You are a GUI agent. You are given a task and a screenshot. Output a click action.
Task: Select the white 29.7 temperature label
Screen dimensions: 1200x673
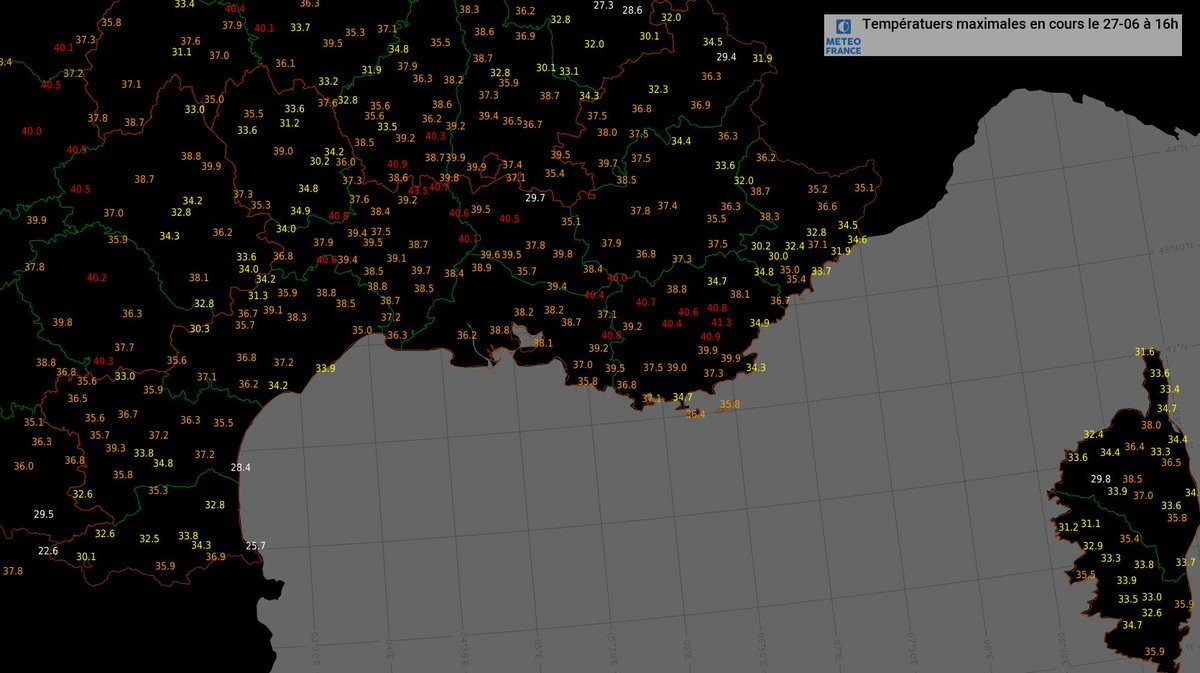[x=535, y=198]
